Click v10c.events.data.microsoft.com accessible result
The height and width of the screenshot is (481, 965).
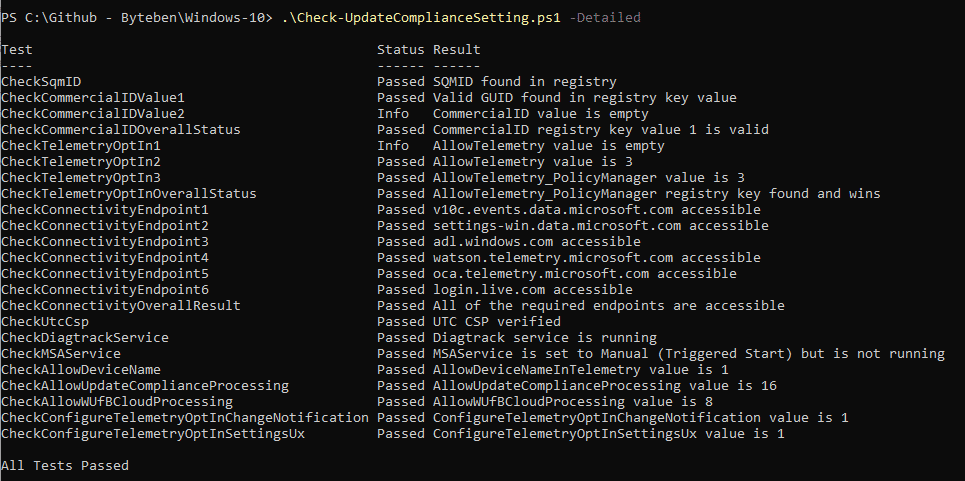point(597,209)
